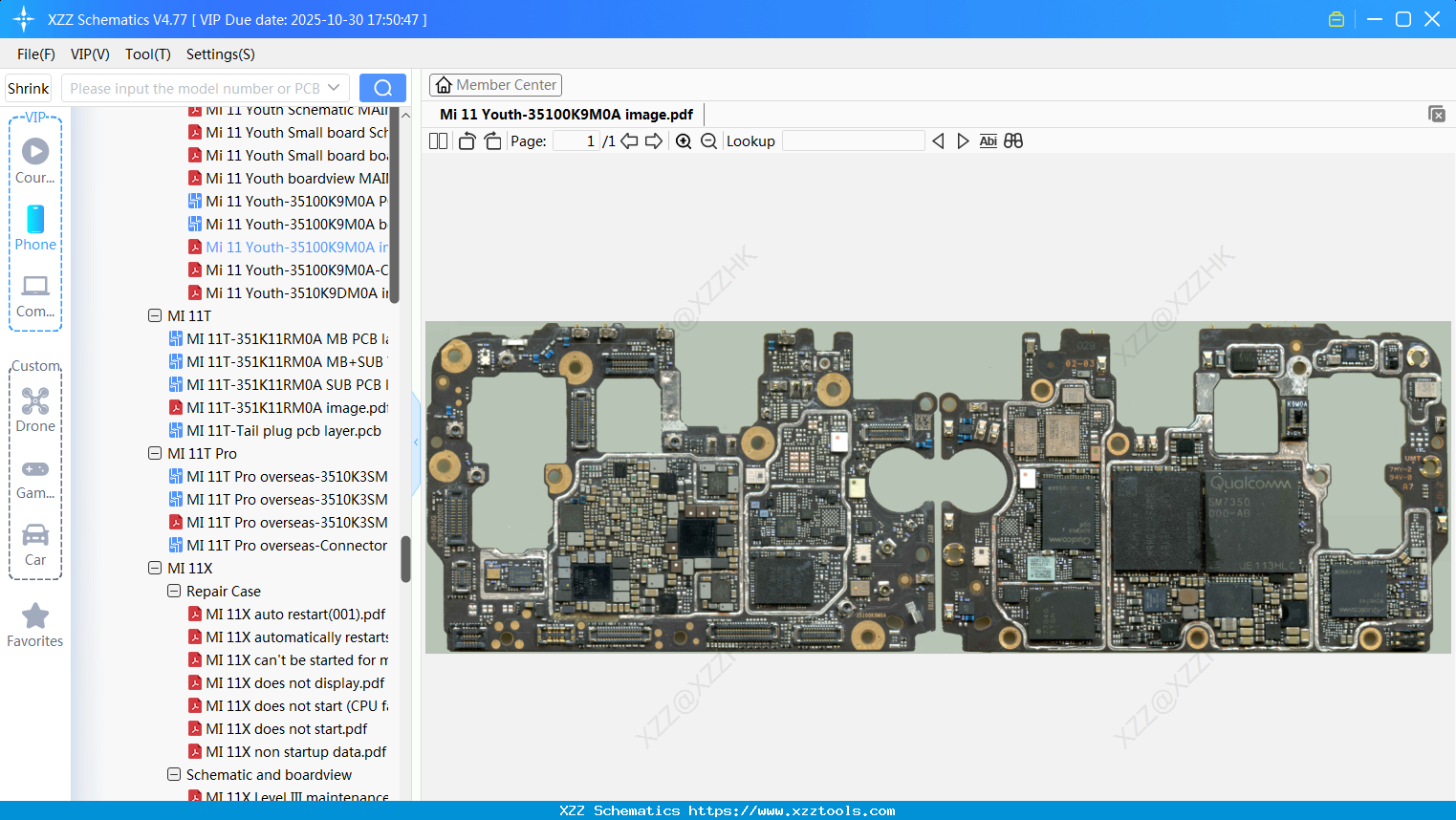Click the Member Center button
This screenshot has height=820, width=1456.
pyautogui.click(x=495, y=84)
